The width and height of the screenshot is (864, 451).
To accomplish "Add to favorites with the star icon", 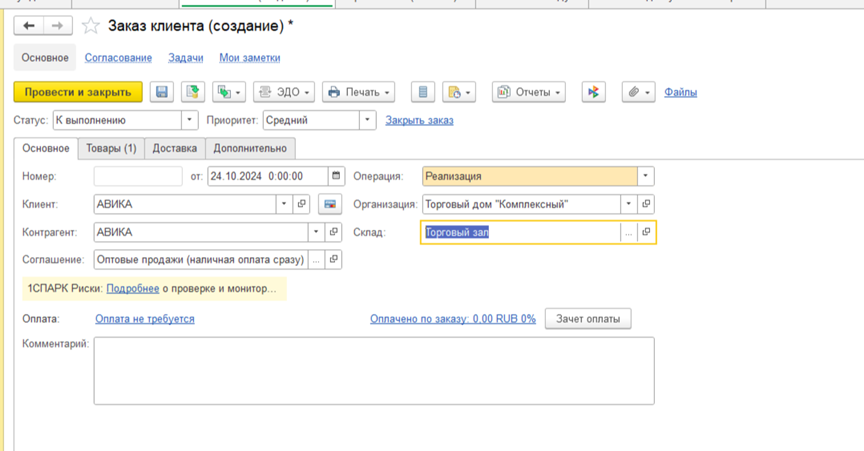I will pos(90,26).
